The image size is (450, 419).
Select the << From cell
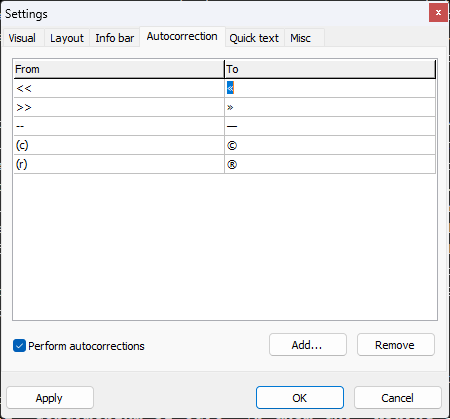[119, 88]
